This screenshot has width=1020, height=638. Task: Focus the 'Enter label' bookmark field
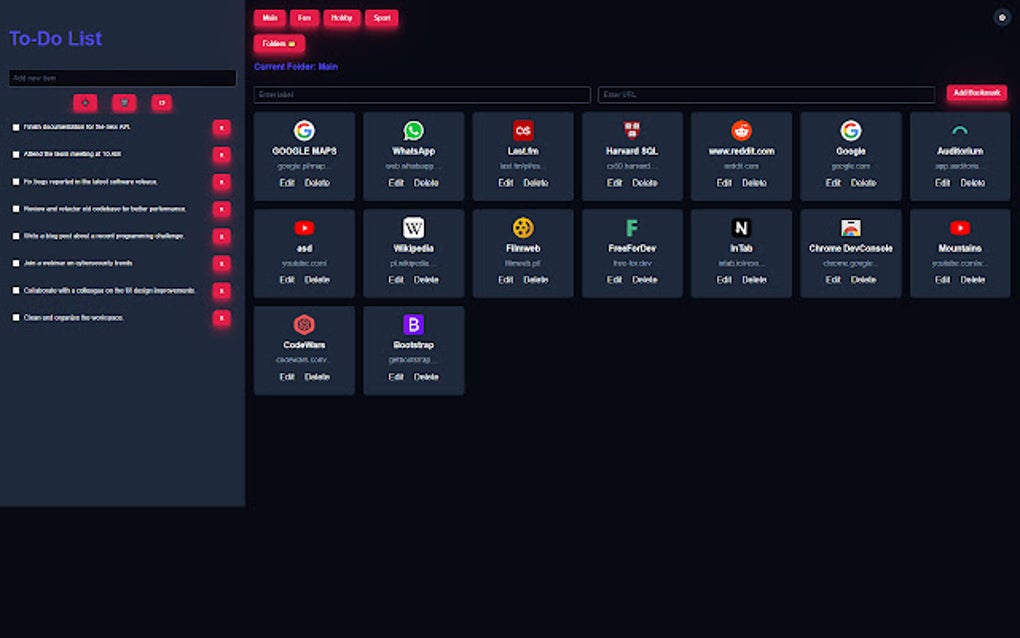point(422,95)
